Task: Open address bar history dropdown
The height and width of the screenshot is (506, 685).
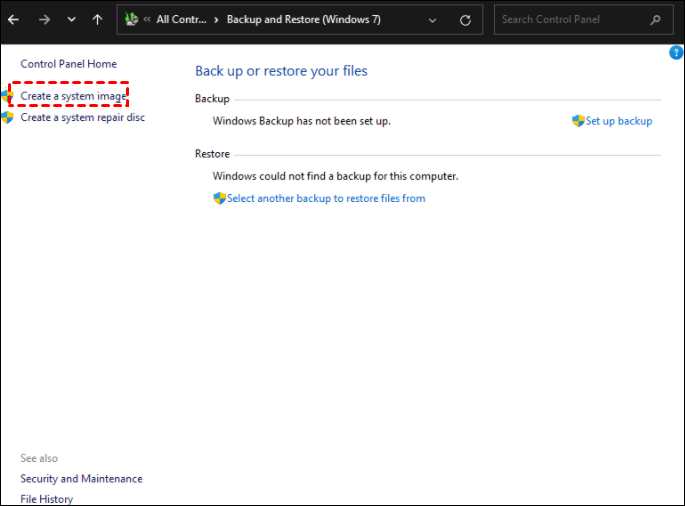Action: click(x=432, y=20)
